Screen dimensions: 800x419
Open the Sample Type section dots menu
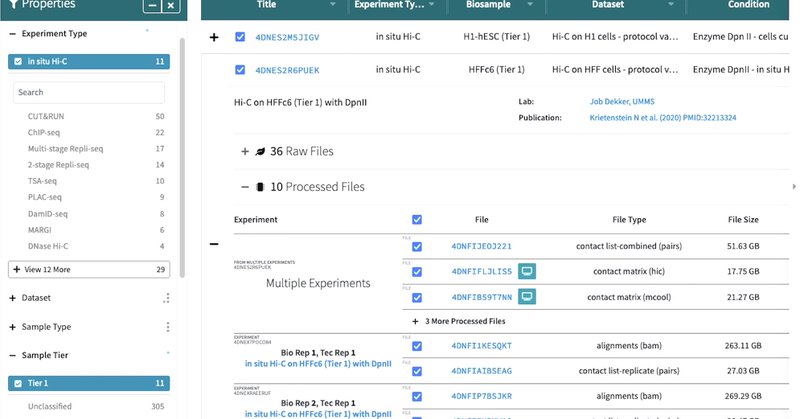(167, 327)
